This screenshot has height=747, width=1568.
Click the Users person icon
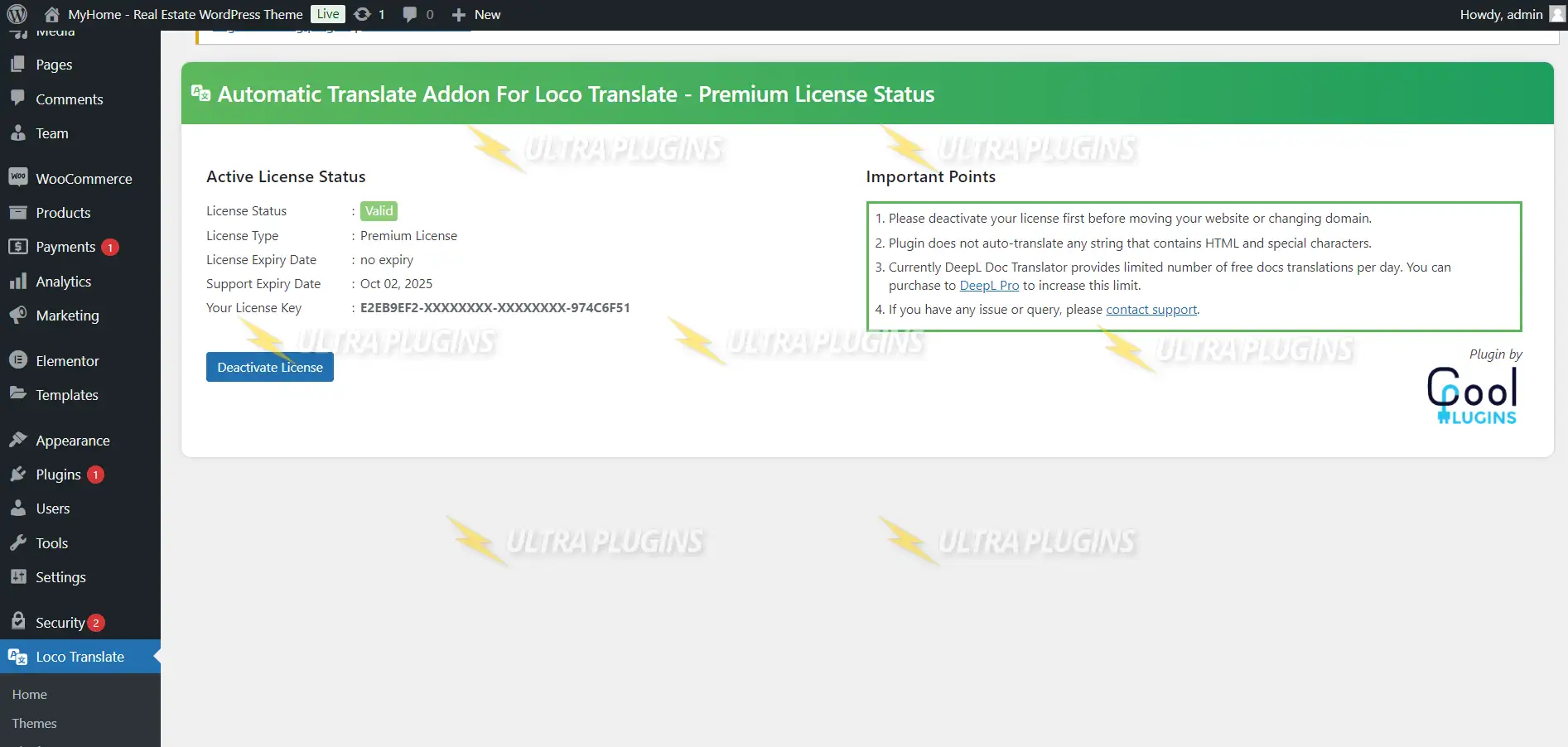(x=17, y=508)
